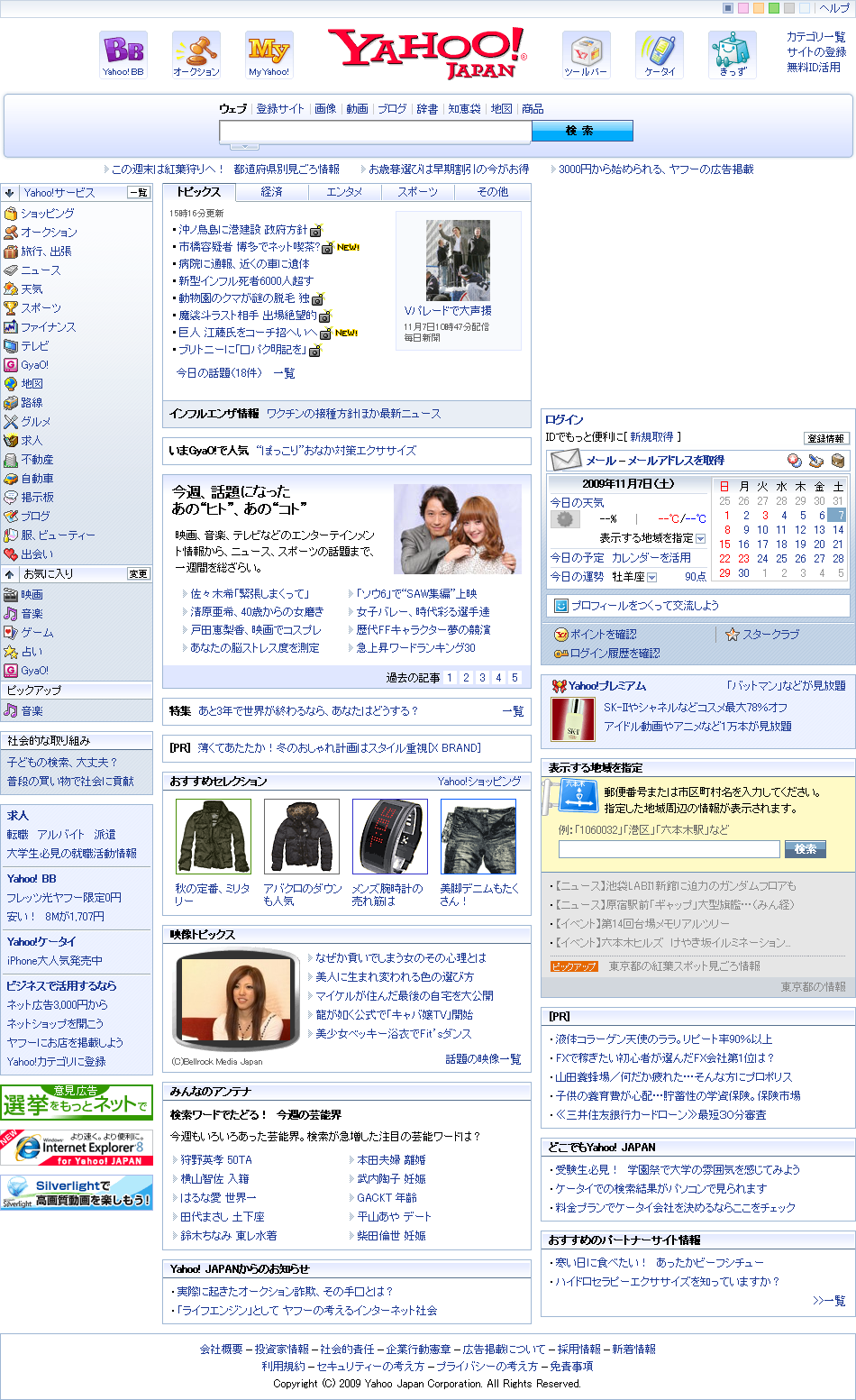
Task: Open the 表示する地域を指定 dropdown arrow
Action: pos(700,538)
